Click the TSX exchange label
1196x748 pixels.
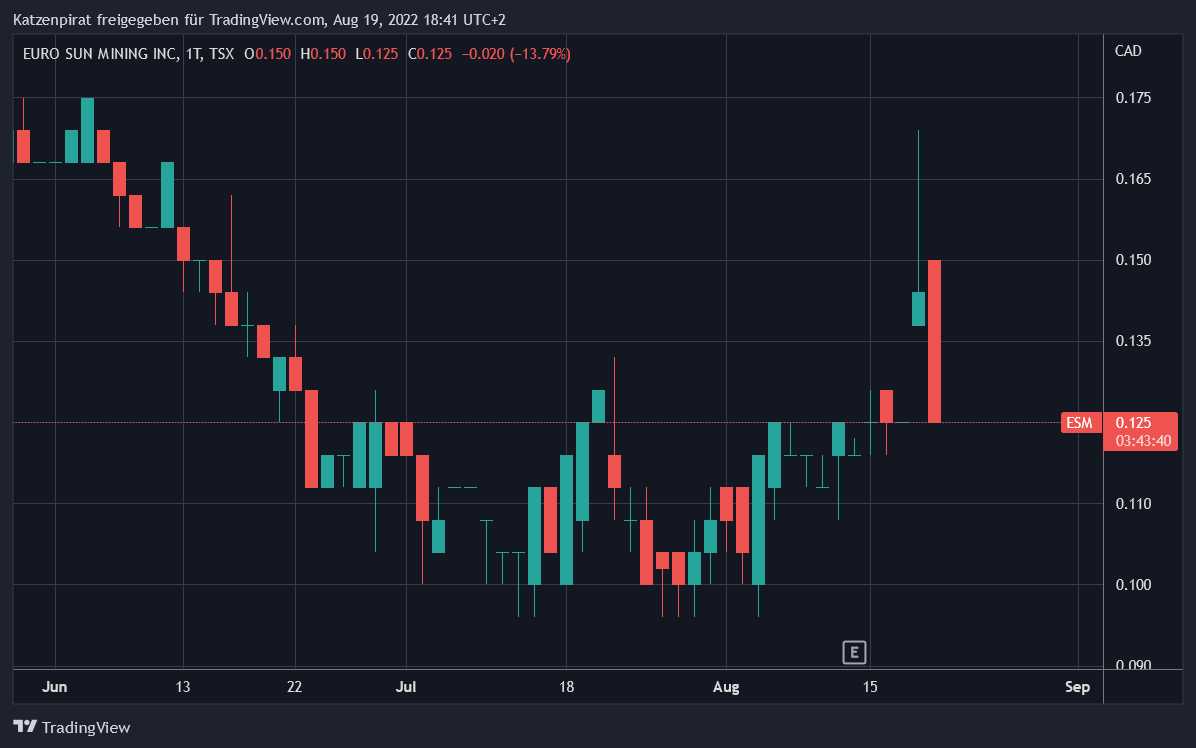(222, 54)
